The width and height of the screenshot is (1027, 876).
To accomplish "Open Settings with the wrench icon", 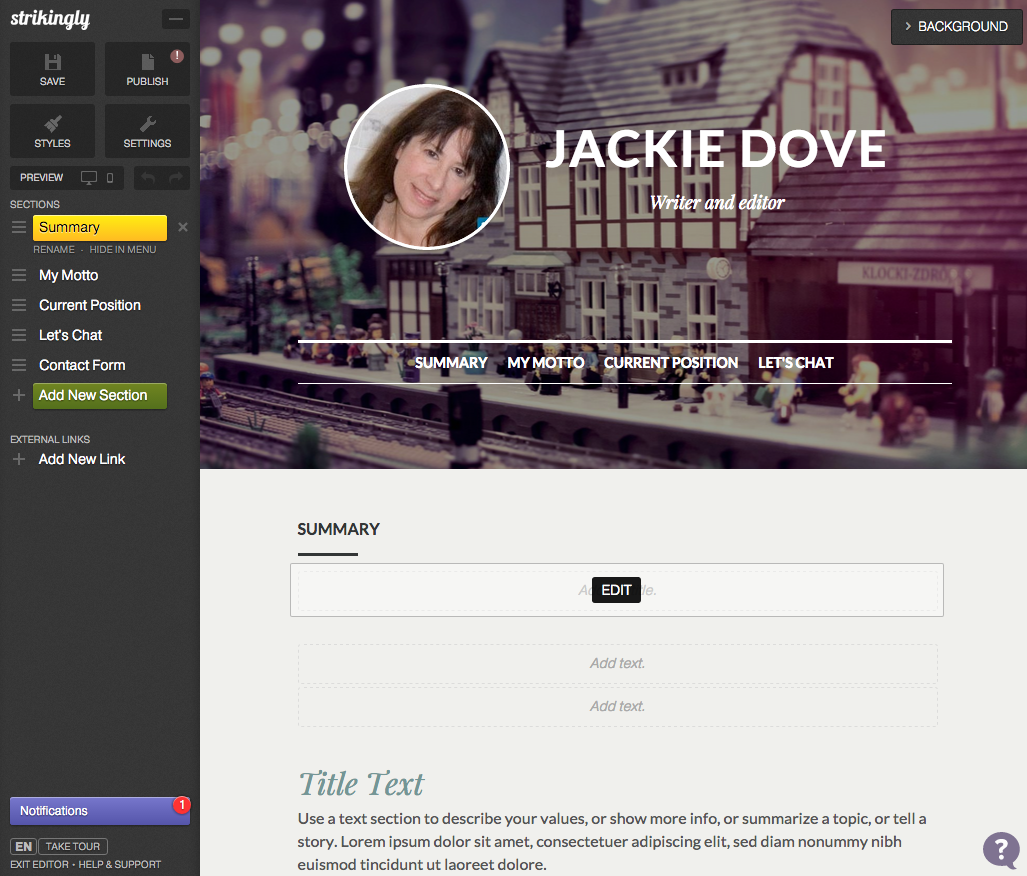I will [x=147, y=131].
